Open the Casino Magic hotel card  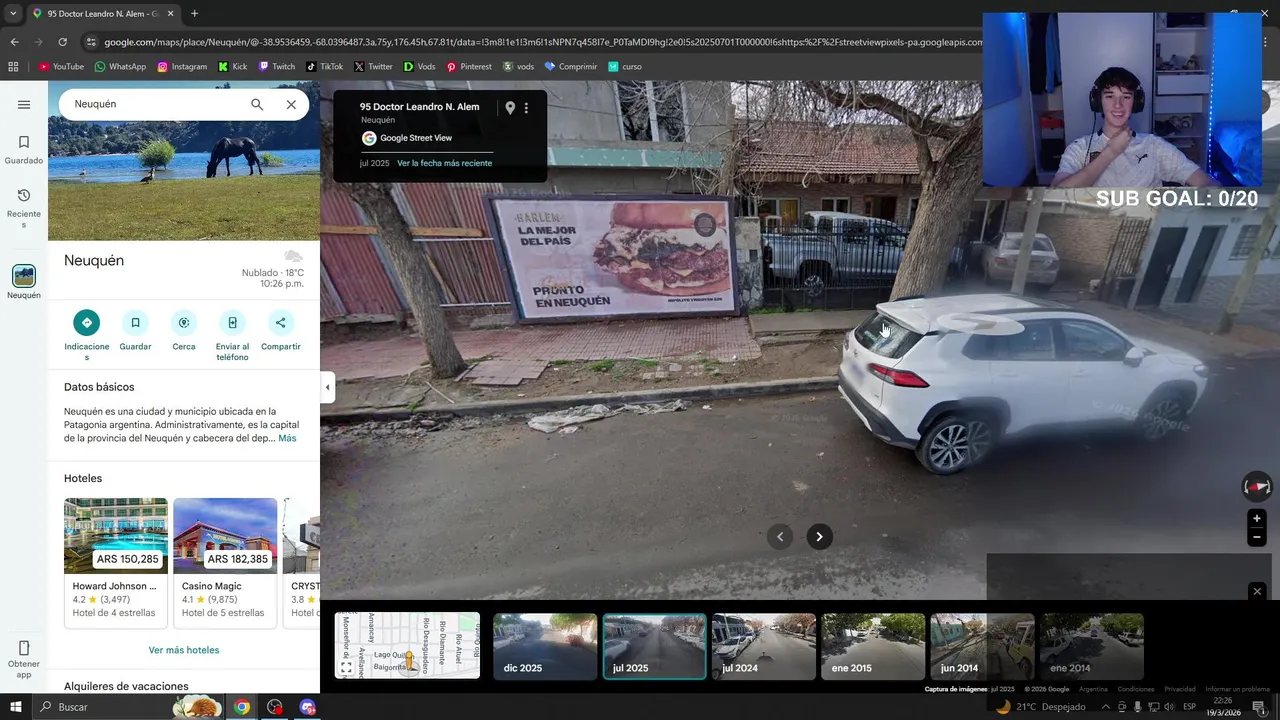[225, 562]
